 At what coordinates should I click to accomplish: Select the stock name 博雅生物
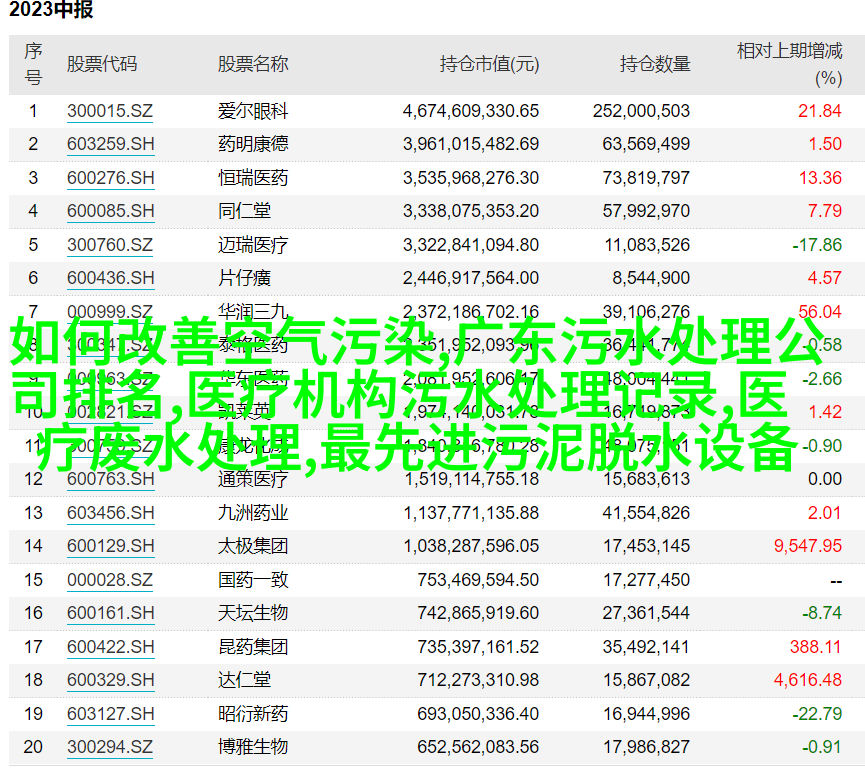[x=253, y=747]
